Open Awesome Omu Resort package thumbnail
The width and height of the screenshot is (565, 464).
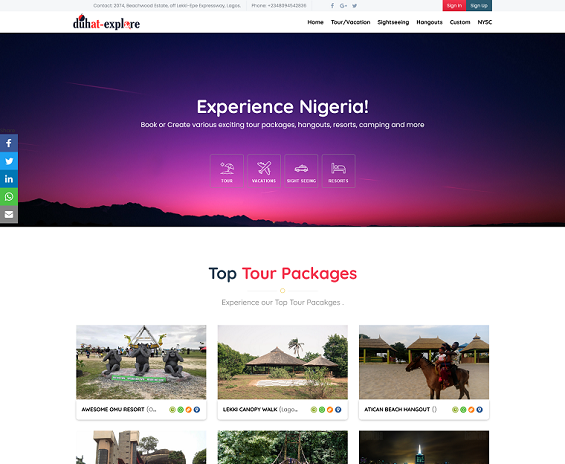click(x=141, y=362)
